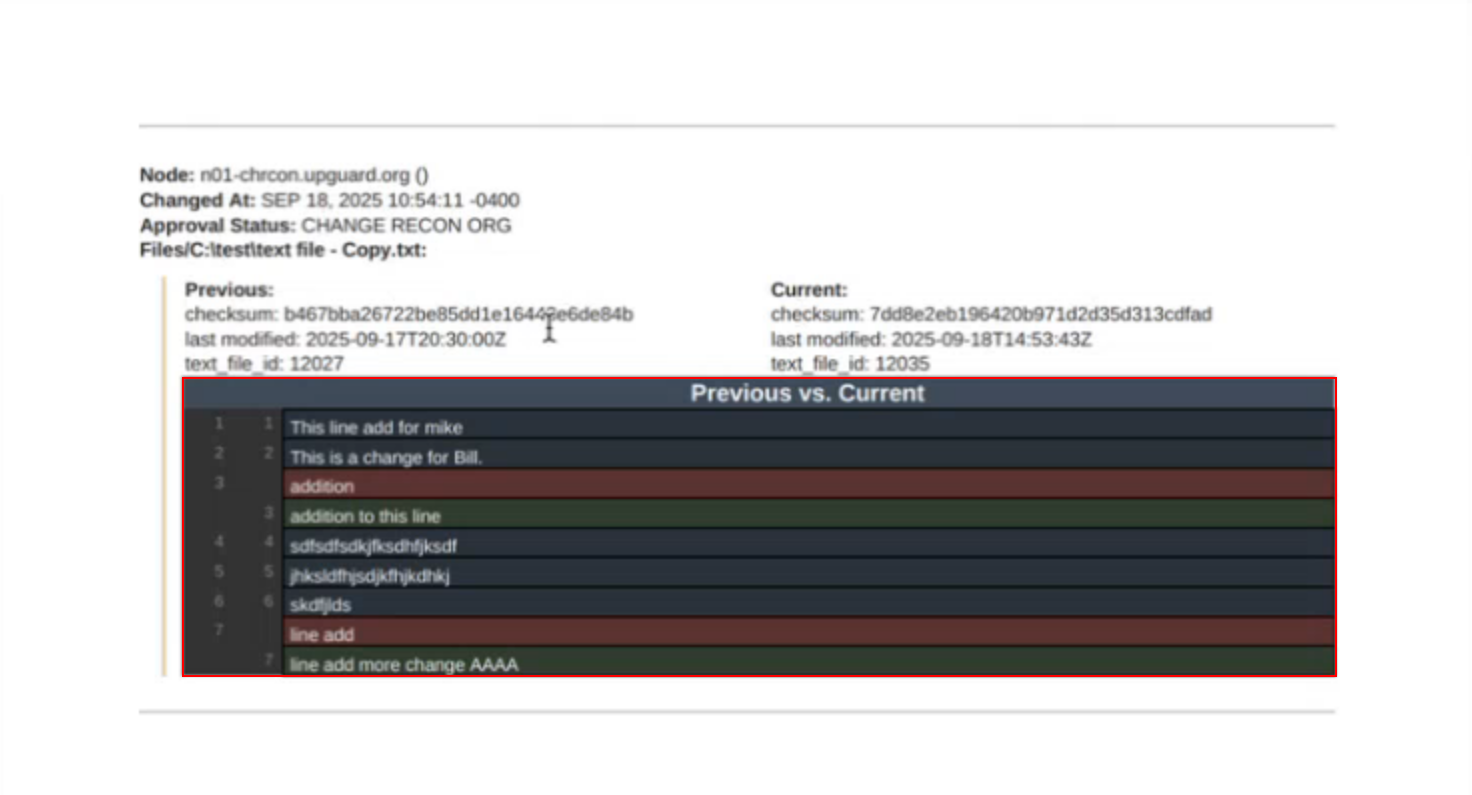Viewport: 1472px width, 795px height.
Task: Select the 'This line add for mike' row
Action: coord(376,428)
